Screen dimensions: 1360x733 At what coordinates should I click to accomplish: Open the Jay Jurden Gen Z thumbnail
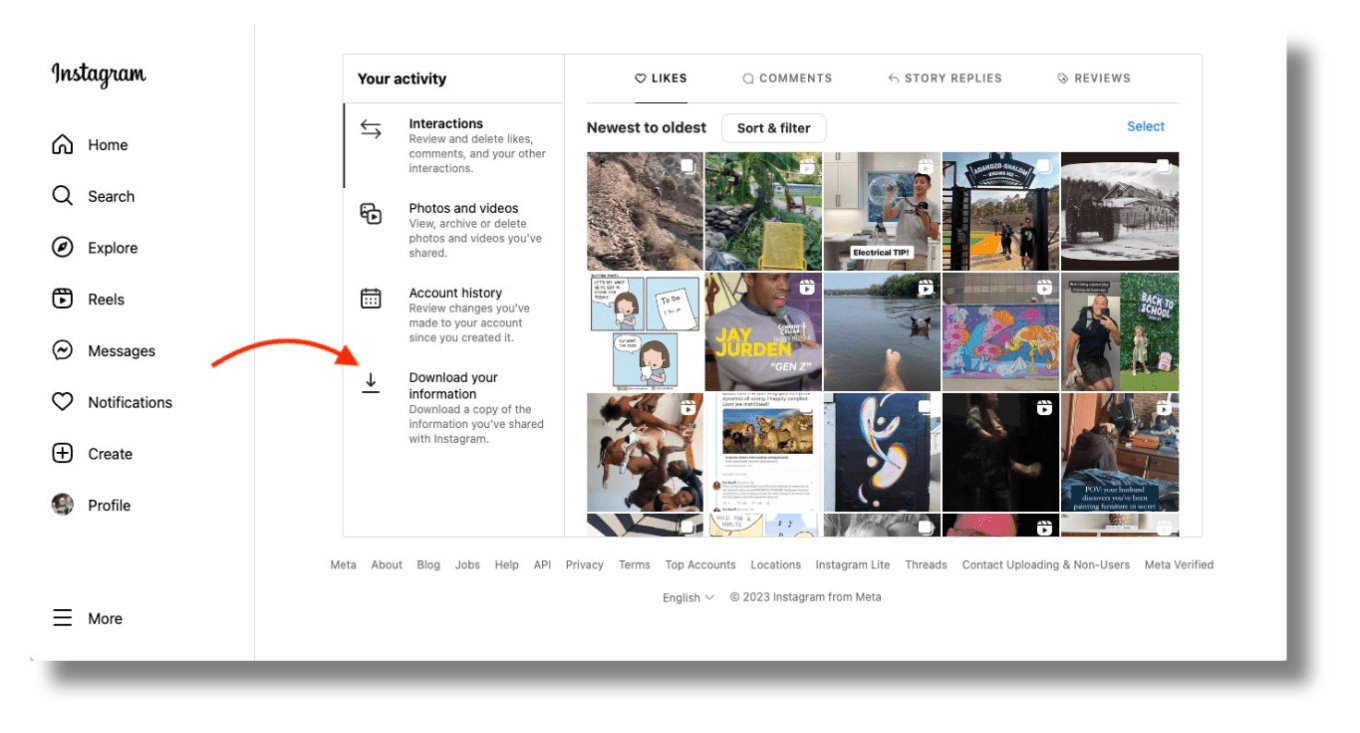[x=763, y=332]
